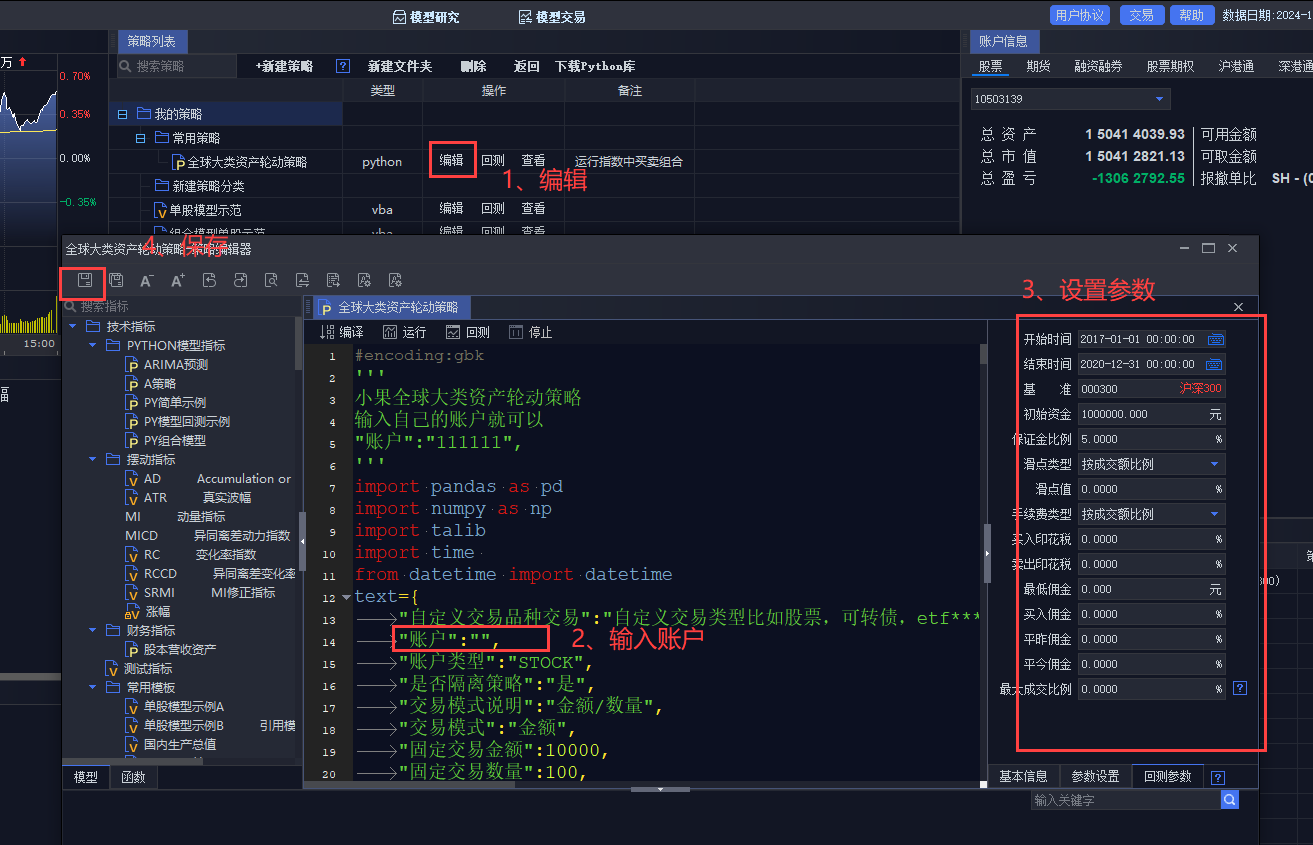
Task: Click +新建策略 to create a strategy
Action: (x=284, y=66)
